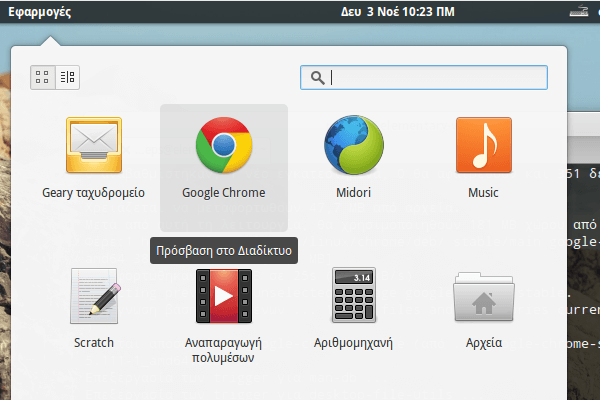This screenshot has width=600, height=400.
Task: Open the Εφαρμογές menu in top panel
Action: coord(39,12)
